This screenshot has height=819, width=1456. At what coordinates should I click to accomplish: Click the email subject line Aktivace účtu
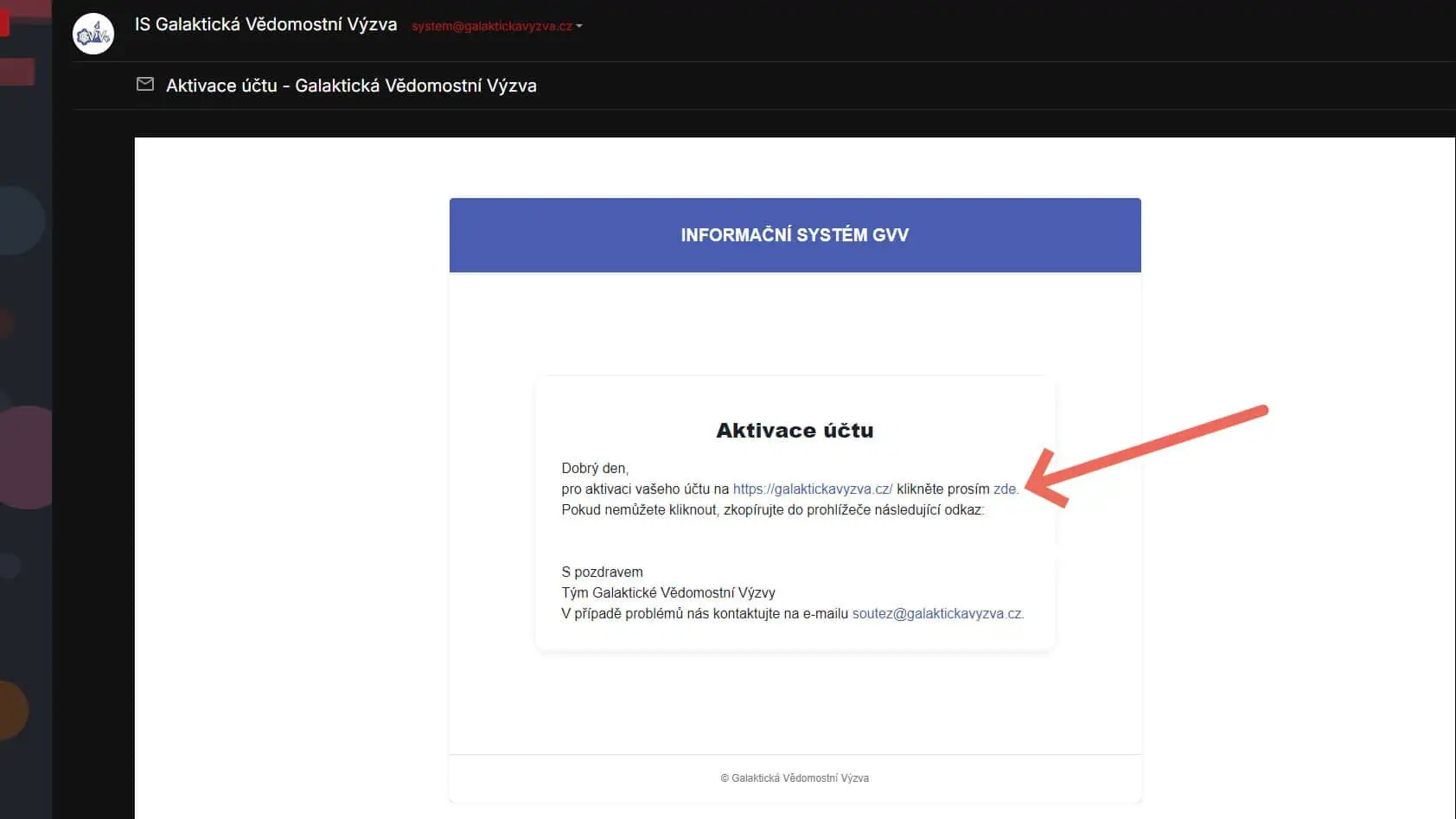(351, 86)
